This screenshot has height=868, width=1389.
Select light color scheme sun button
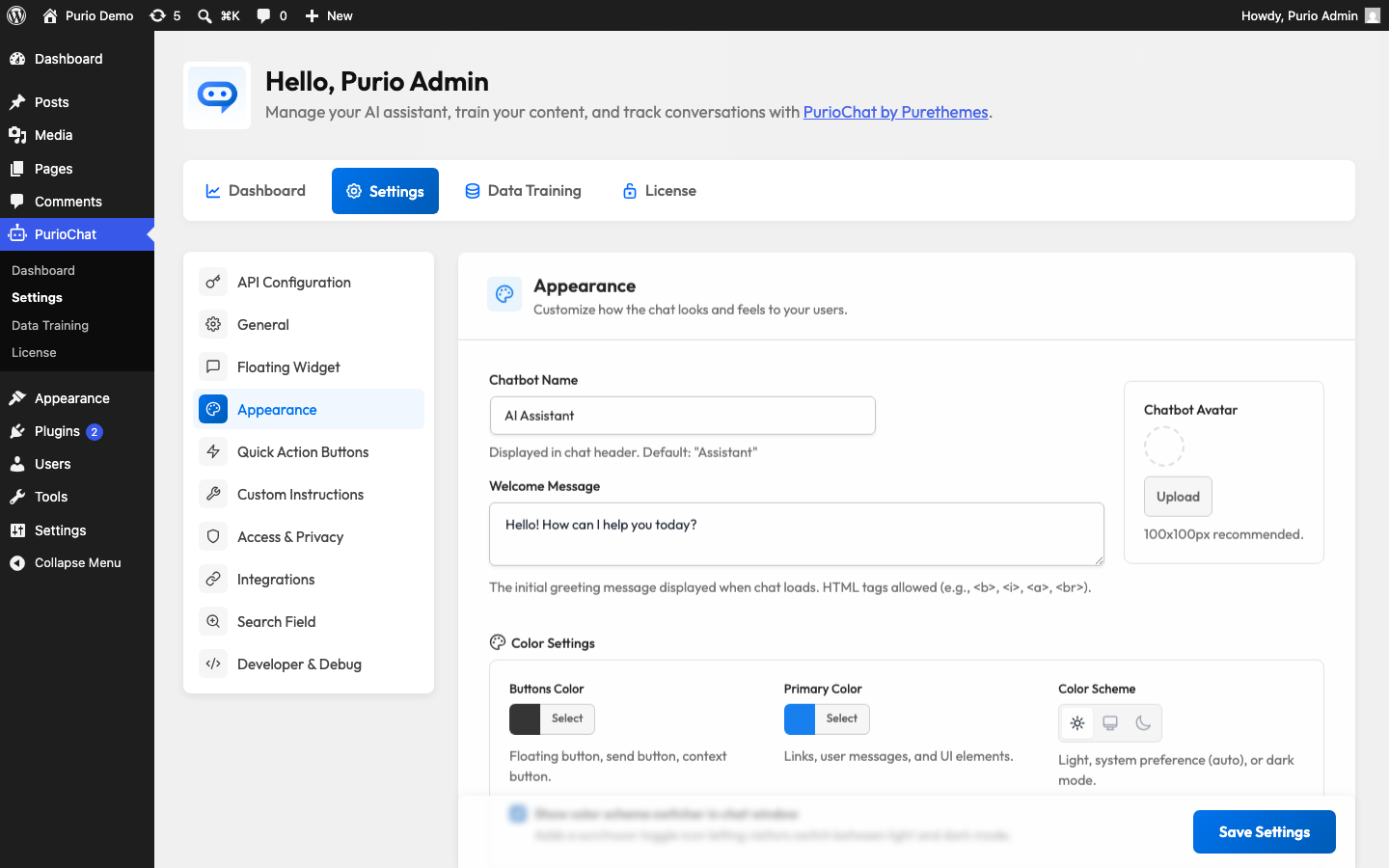coord(1077,723)
